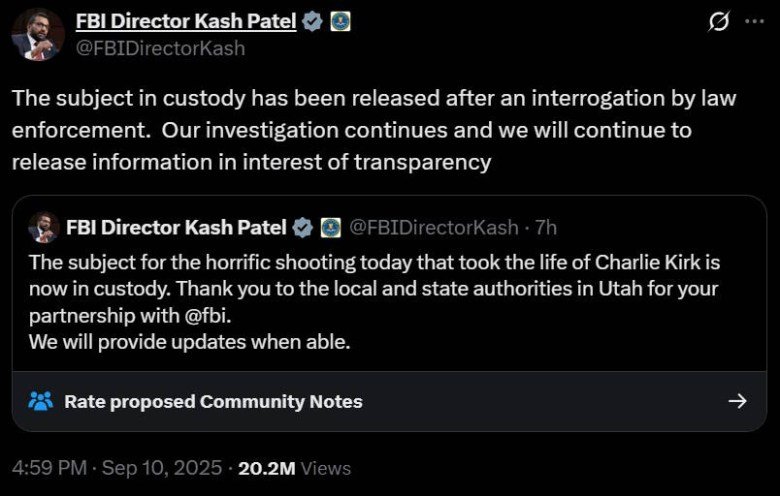Click the FBI seal badge in quoted post
The height and width of the screenshot is (496, 780).
tap(331, 227)
